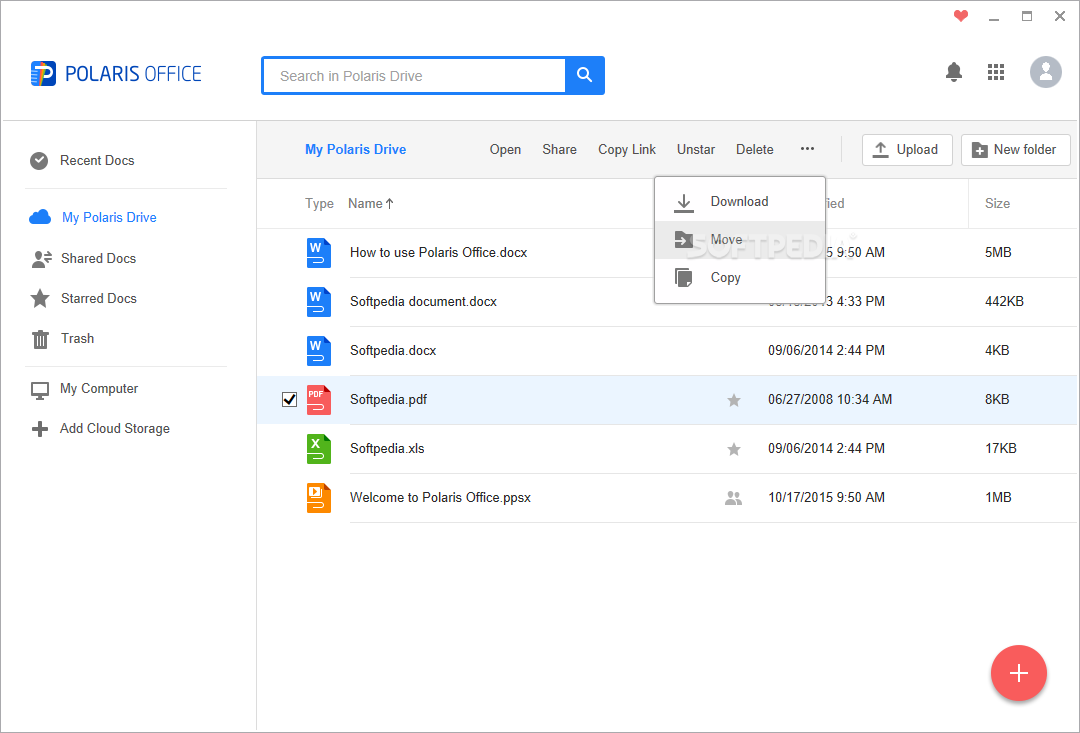Toggle the star on Softpedia.pdf
Viewport: 1080px width, 733px height.
(x=734, y=400)
